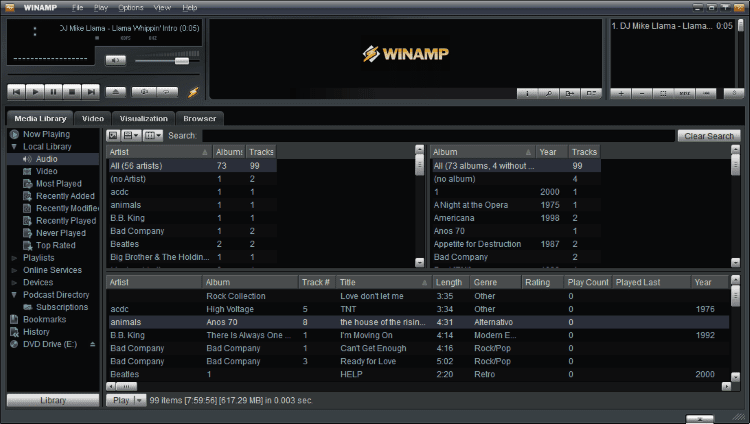Open the Play menu
The width and height of the screenshot is (750, 424).
pos(100,8)
